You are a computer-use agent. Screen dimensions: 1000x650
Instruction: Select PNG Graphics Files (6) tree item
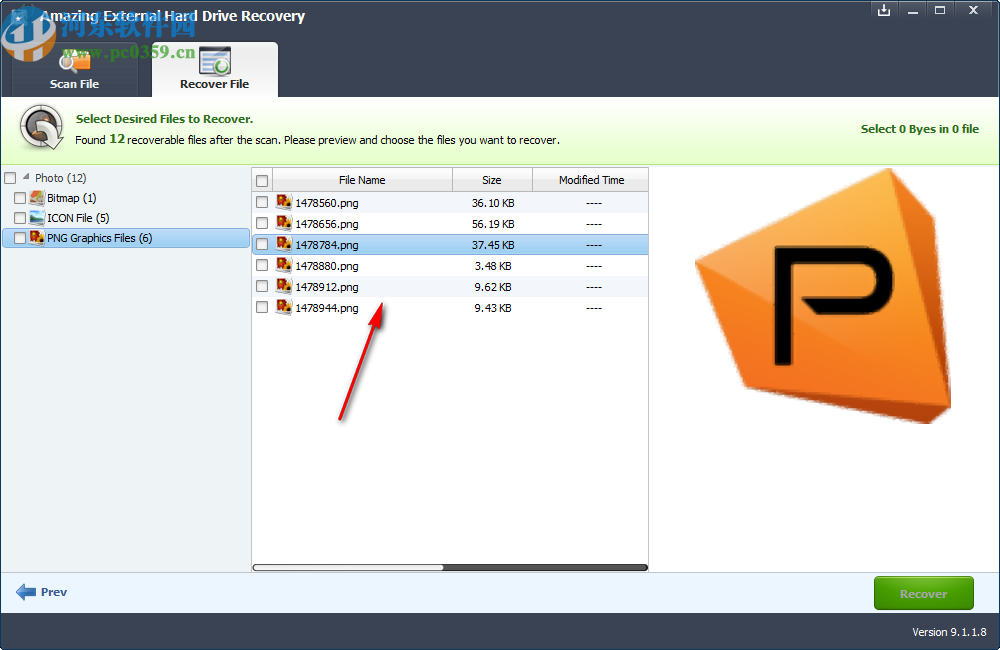pos(99,238)
